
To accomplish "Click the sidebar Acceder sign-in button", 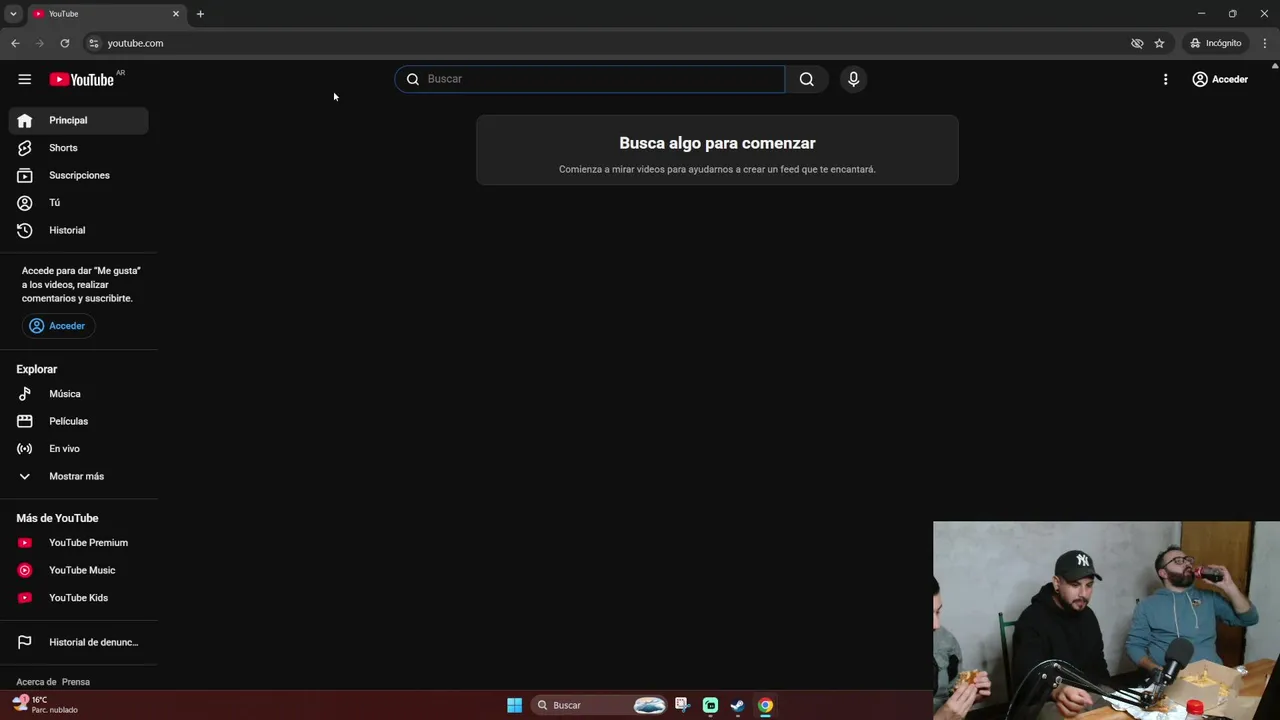I will point(58,326).
